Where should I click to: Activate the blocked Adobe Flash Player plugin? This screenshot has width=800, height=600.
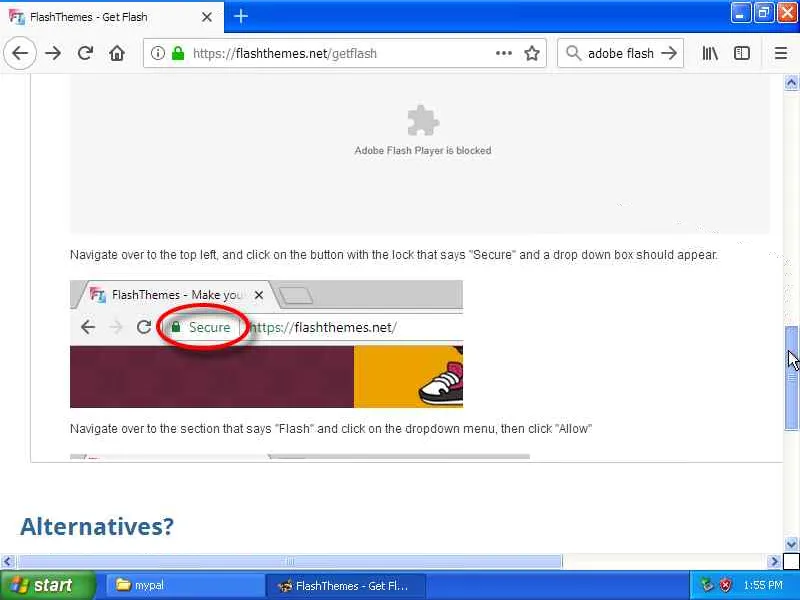419,153
